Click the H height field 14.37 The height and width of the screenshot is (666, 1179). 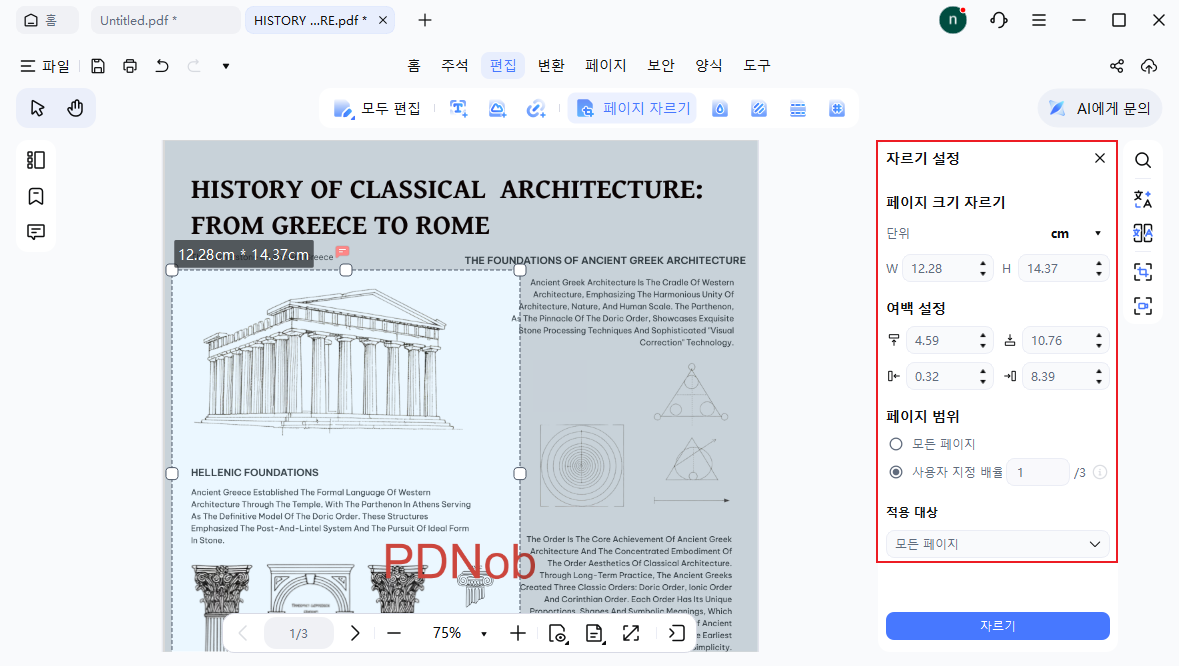pyautogui.click(x=1062, y=268)
